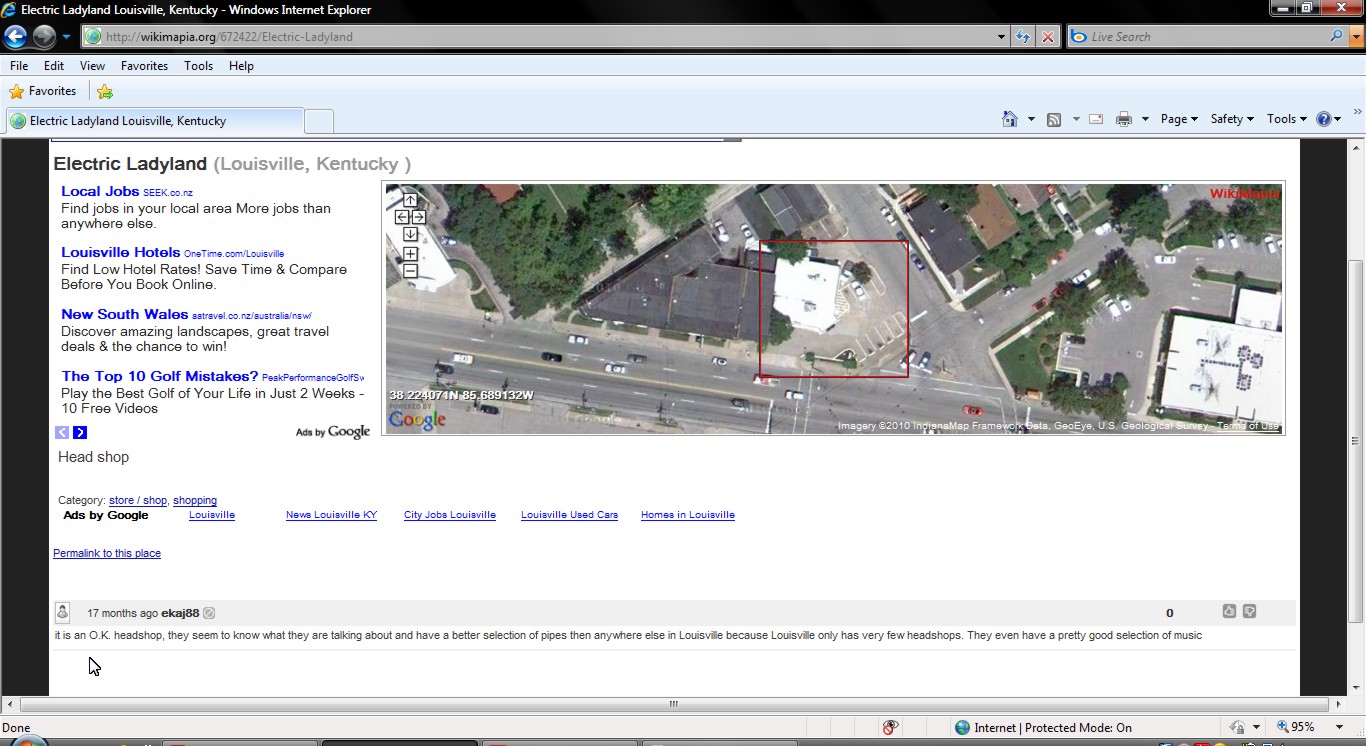Print the page with the printer icon
Screen dimensions: 1367x746
[1124, 119]
